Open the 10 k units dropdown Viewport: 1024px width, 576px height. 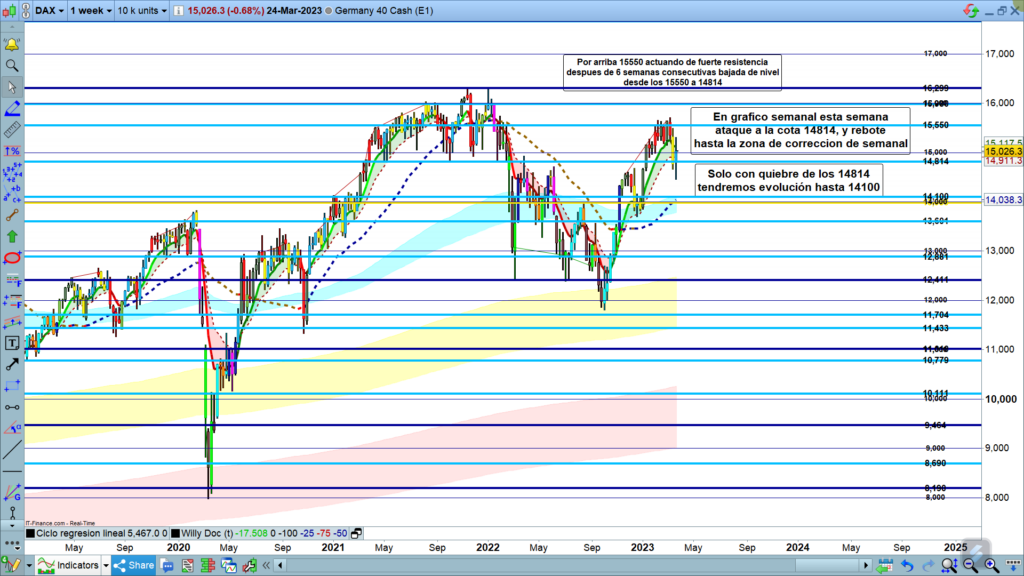point(144,11)
